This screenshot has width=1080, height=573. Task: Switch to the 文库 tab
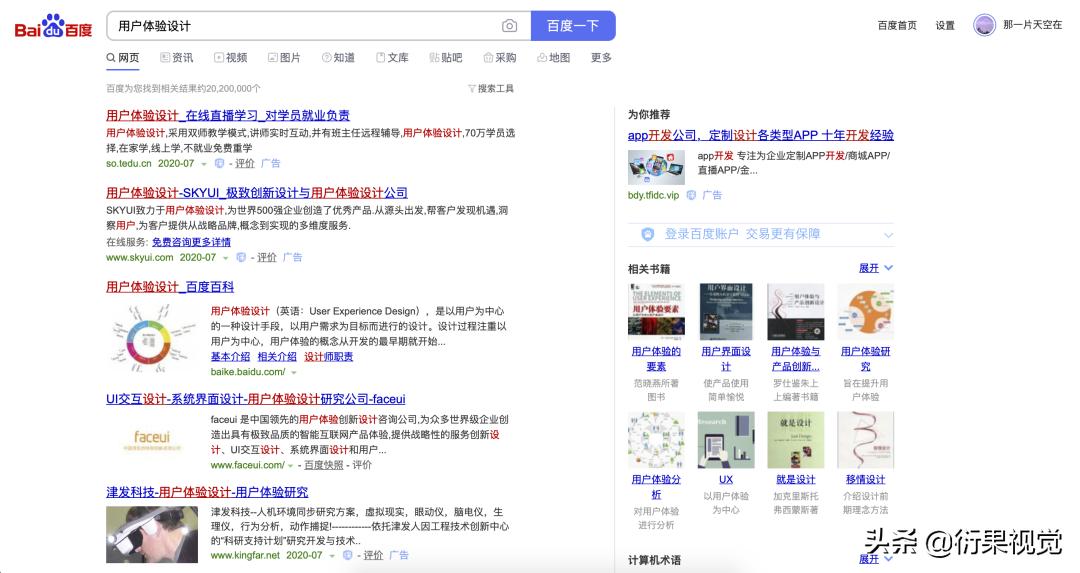(392, 58)
